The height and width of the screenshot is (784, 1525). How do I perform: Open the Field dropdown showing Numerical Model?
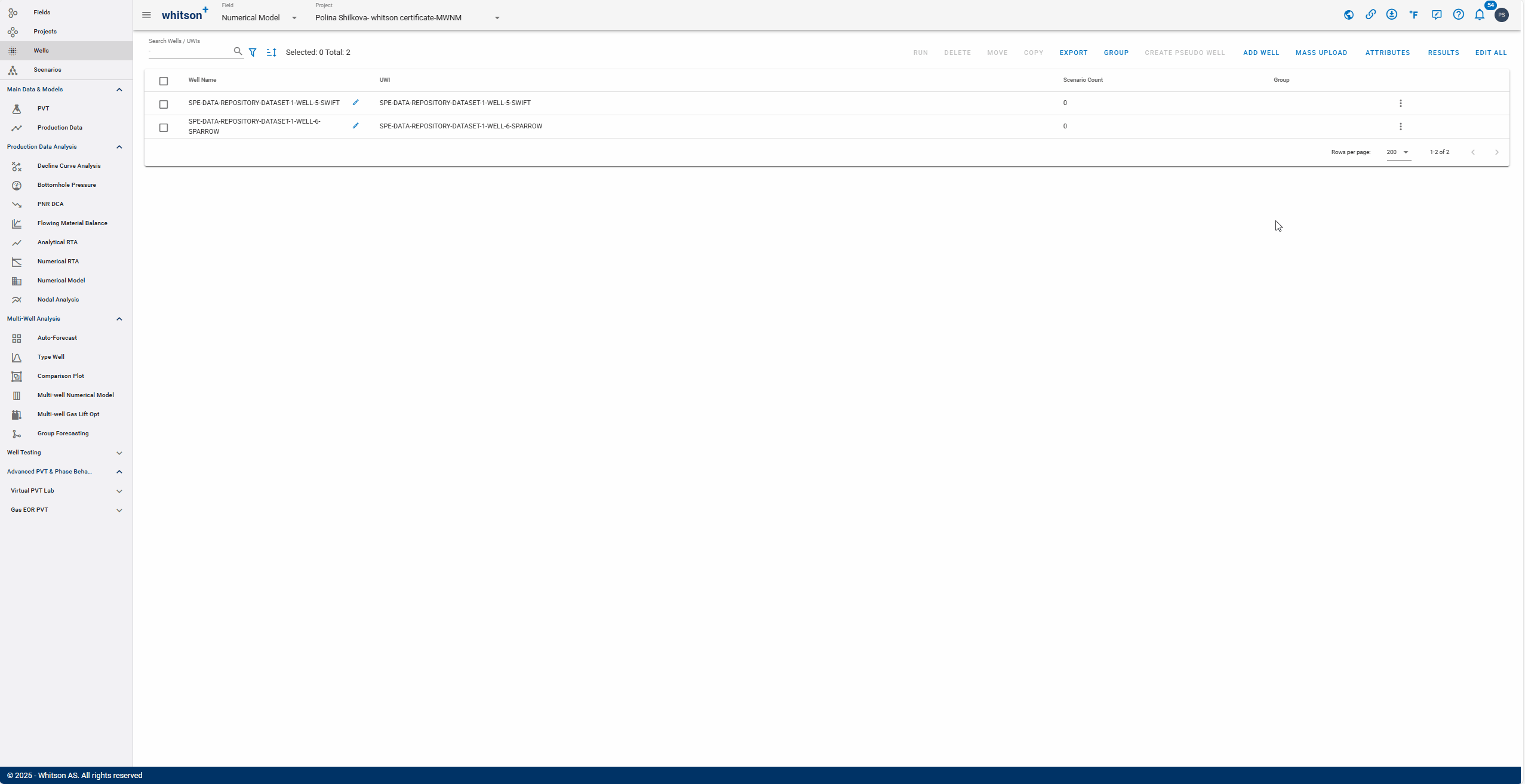pos(260,17)
